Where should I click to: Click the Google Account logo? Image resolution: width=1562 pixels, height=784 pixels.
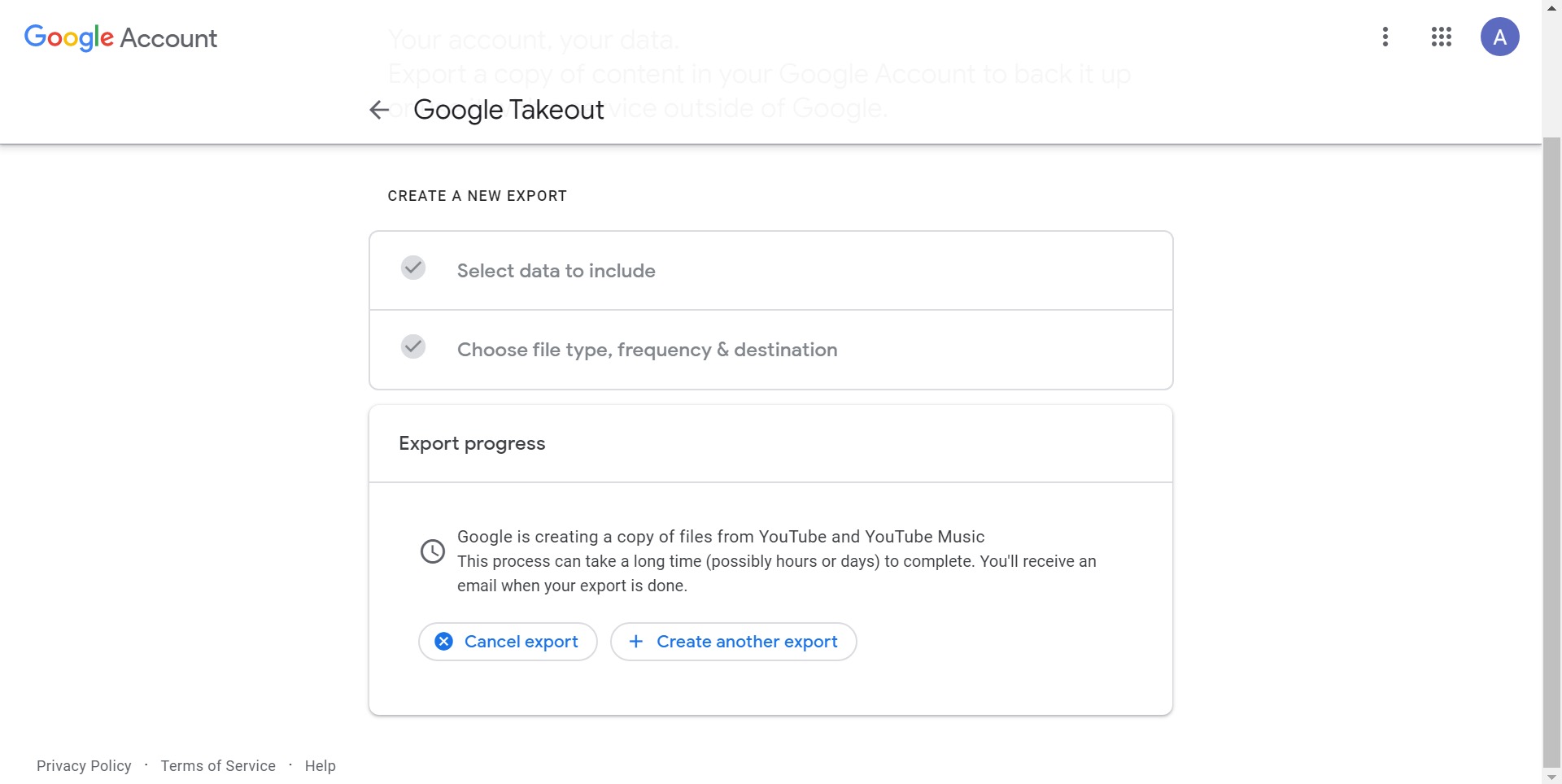click(x=120, y=37)
